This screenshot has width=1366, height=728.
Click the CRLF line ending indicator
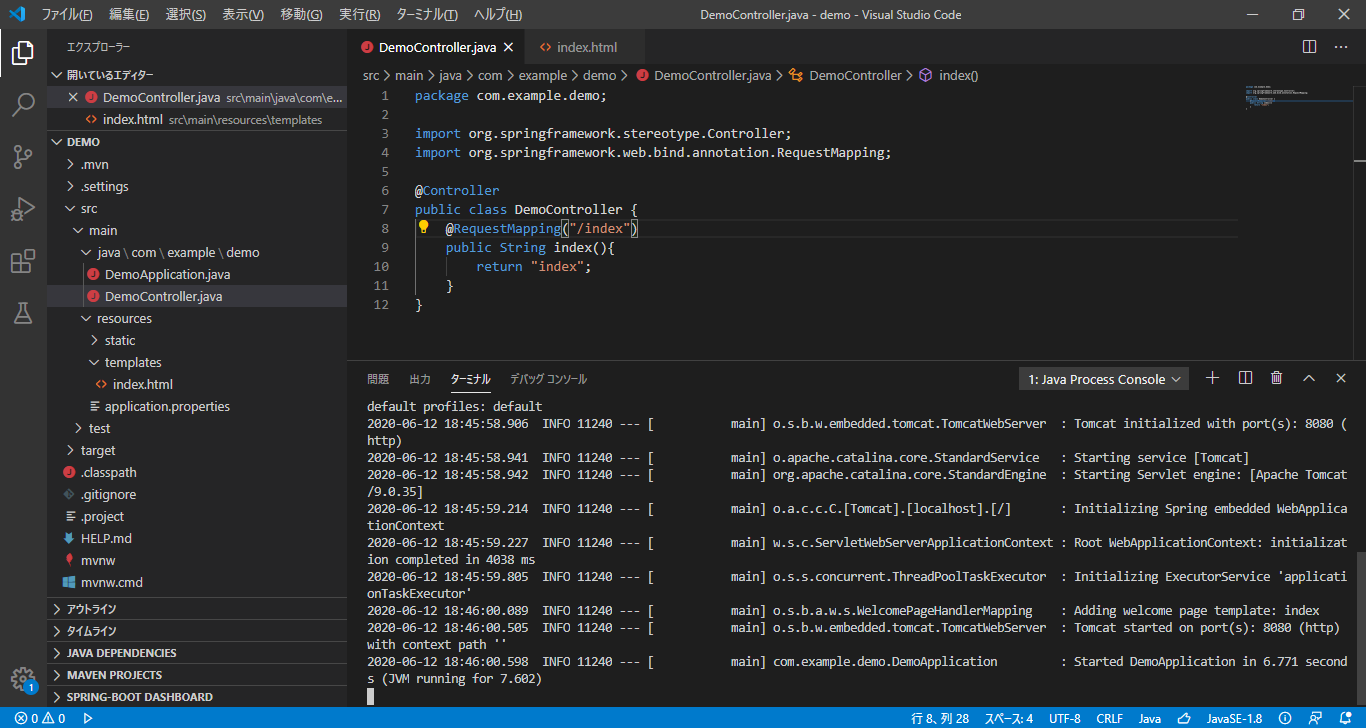tap(1109, 718)
